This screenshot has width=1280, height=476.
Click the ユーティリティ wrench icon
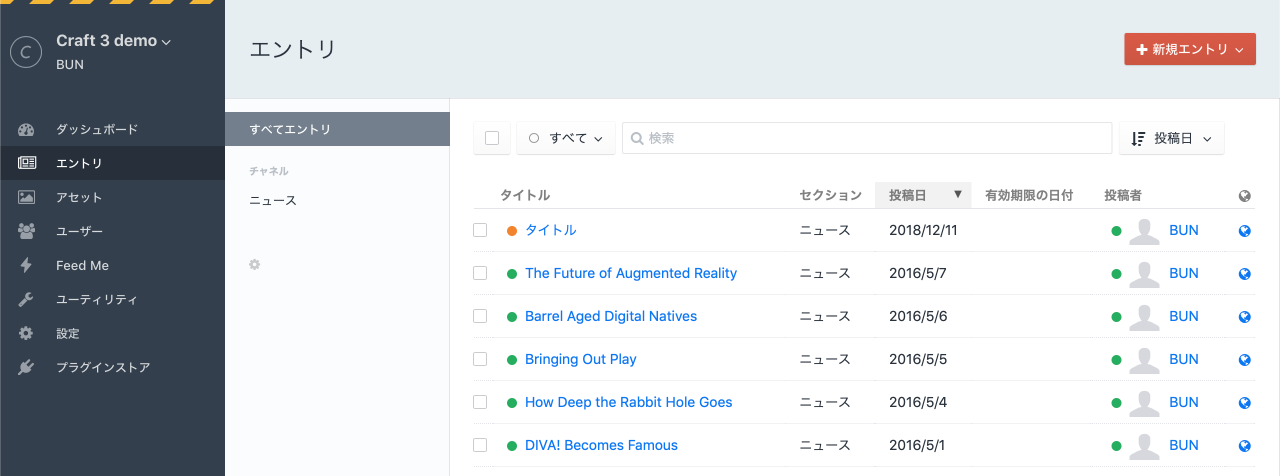[x=27, y=299]
